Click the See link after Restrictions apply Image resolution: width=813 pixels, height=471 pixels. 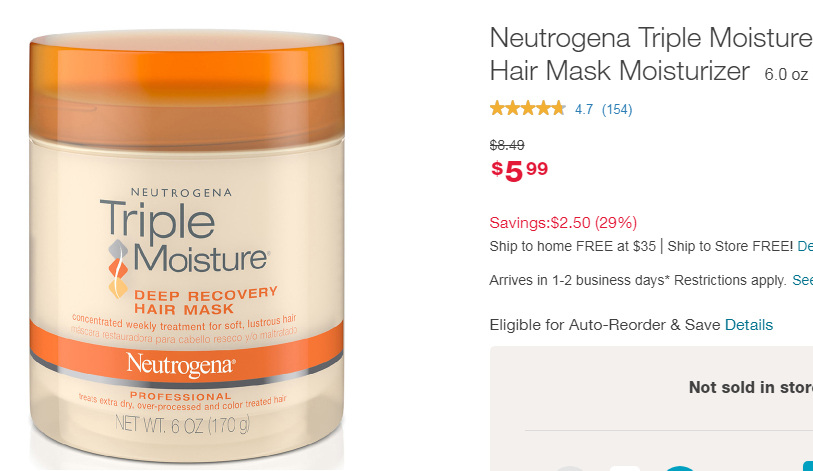[802, 280]
